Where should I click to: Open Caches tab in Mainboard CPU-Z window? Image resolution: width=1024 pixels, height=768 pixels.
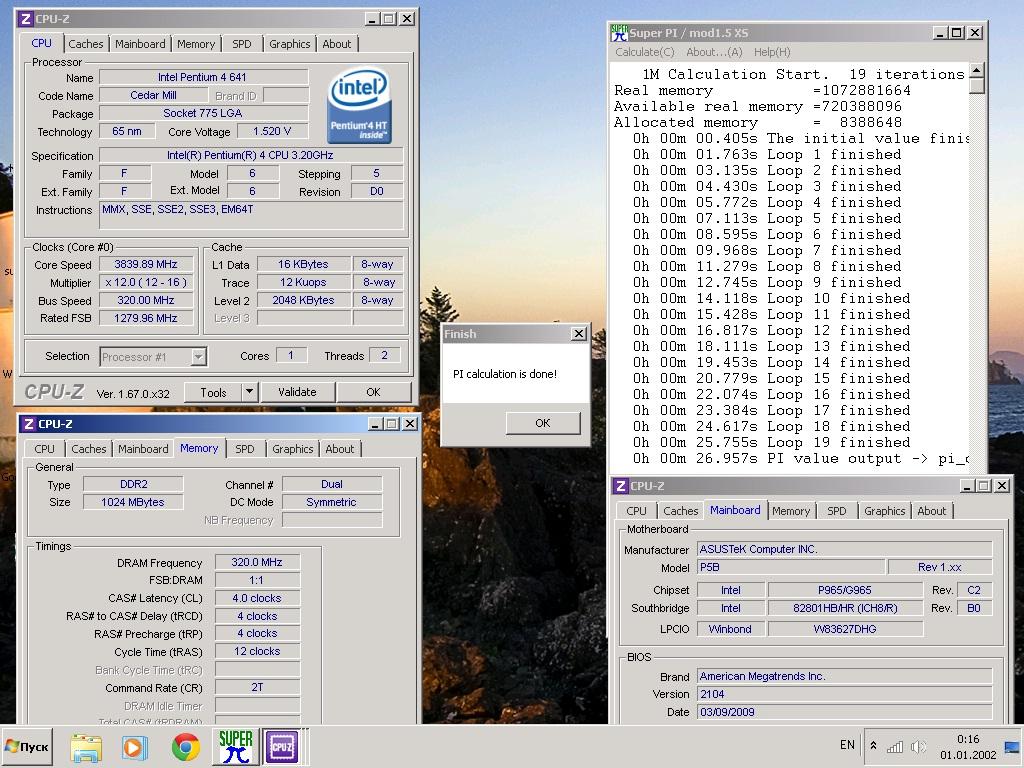680,511
